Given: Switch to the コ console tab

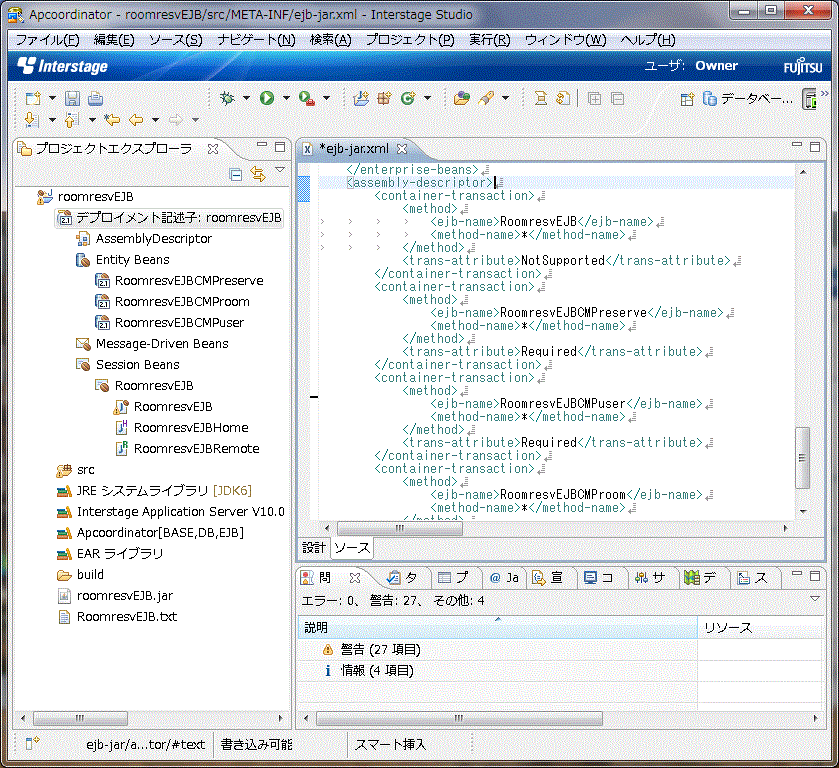Looking at the screenshot, I should [x=600, y=578].
